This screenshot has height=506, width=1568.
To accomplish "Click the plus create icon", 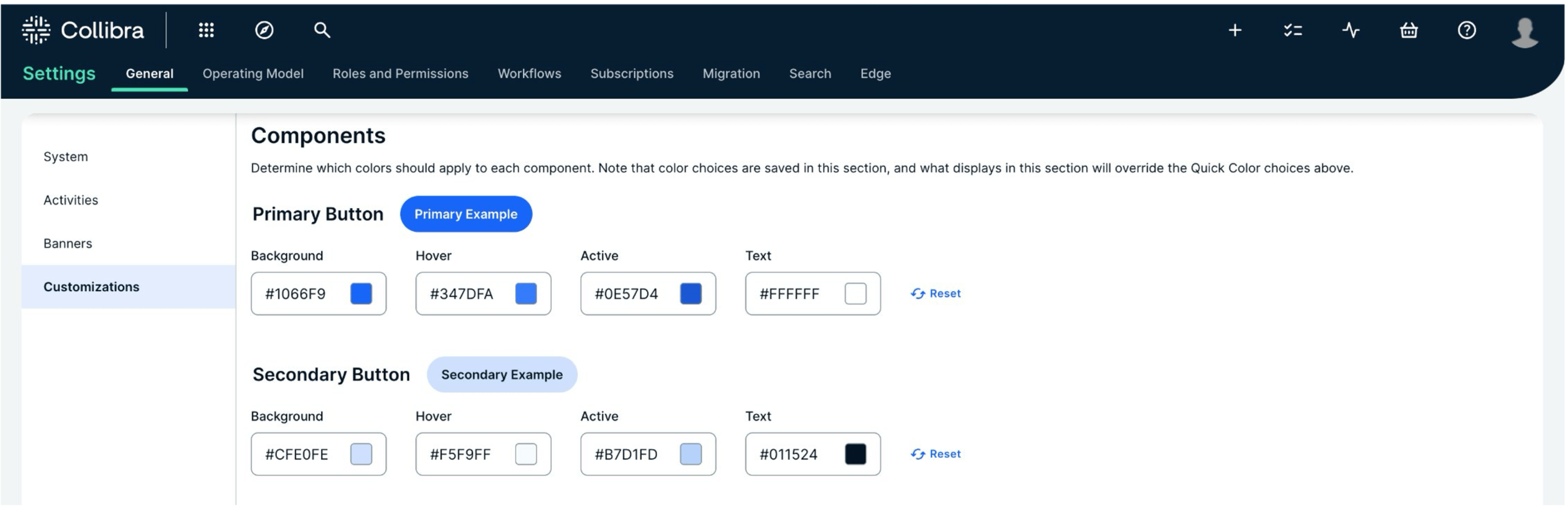I will point(1235,30).
